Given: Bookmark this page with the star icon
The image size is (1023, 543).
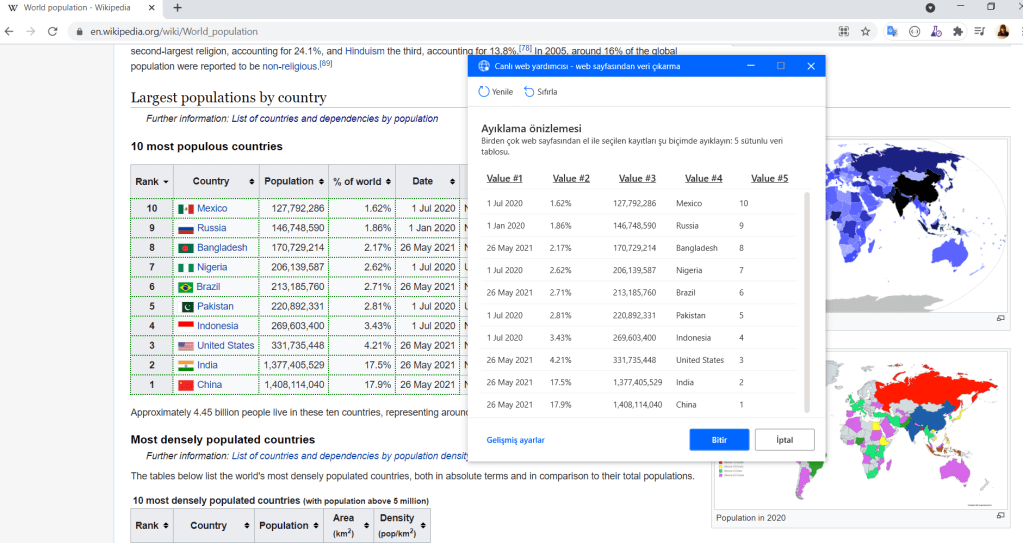Looking at the screenshot, I should [865, 31].
